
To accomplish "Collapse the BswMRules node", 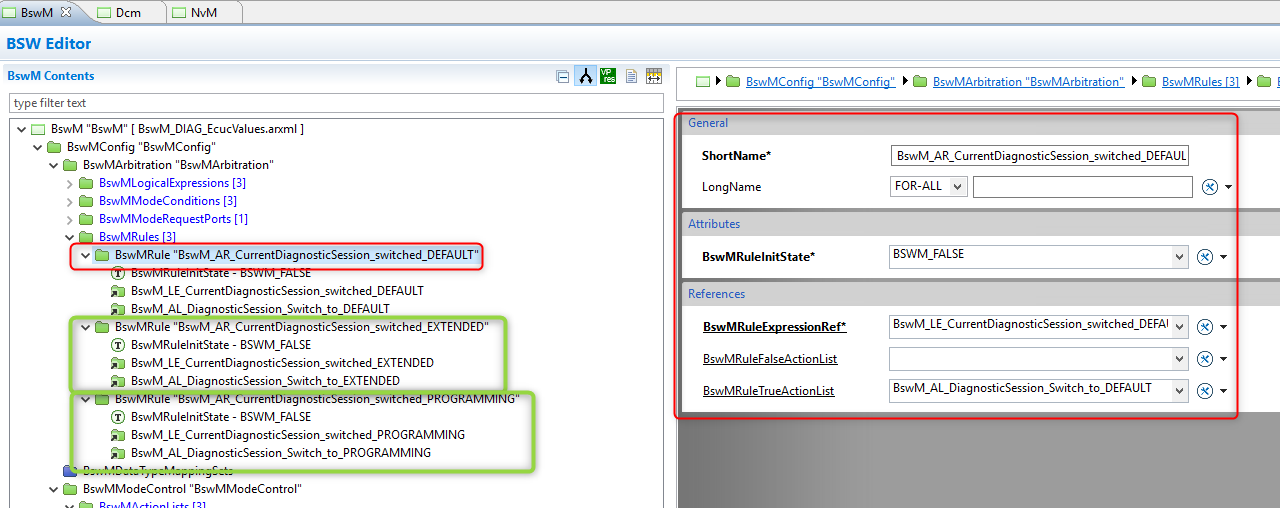I will (70, 237).
